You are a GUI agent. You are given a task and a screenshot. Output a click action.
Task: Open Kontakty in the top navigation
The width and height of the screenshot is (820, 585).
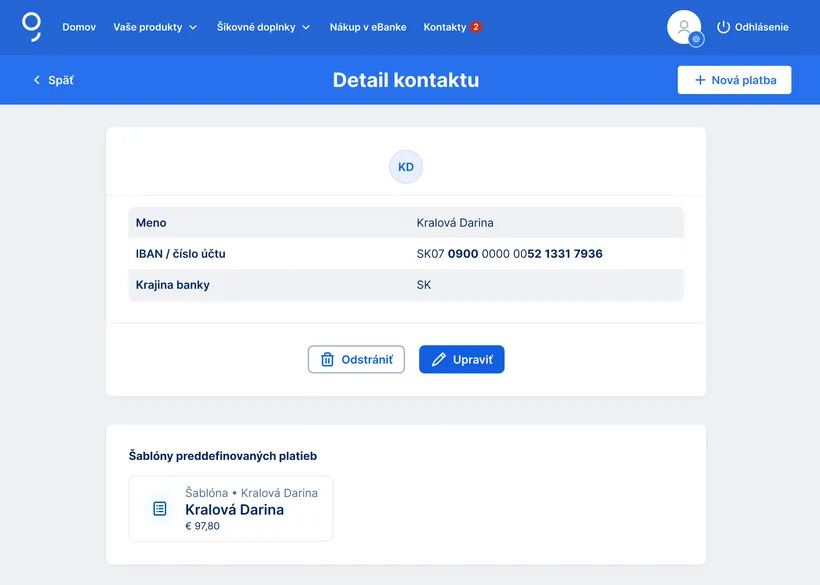pos(444,27)
